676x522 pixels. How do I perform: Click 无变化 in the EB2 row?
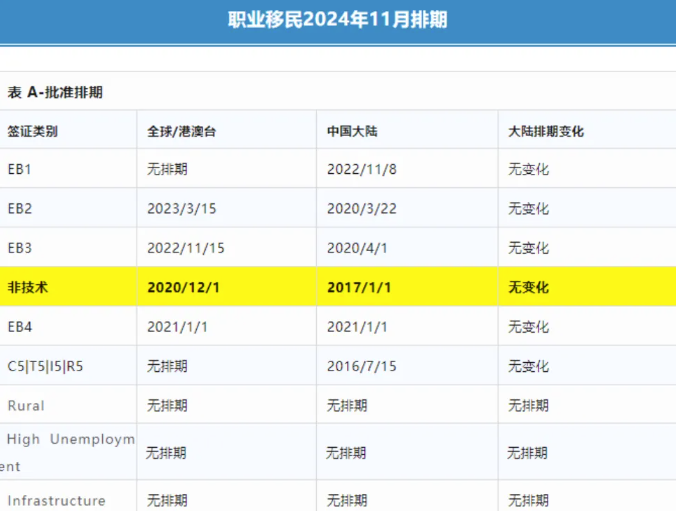[x=529, y=209]
